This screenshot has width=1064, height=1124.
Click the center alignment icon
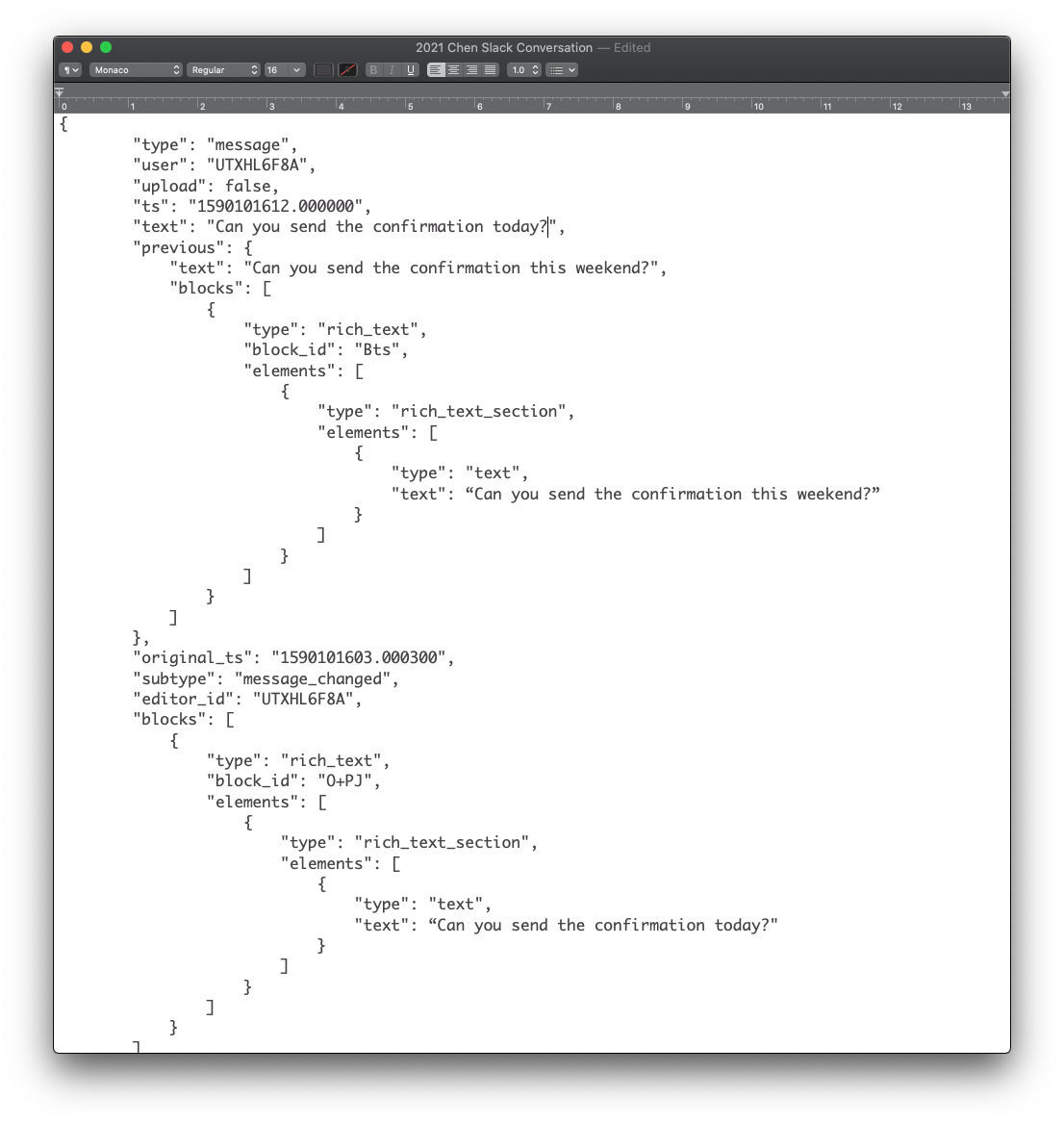[454, 69]
